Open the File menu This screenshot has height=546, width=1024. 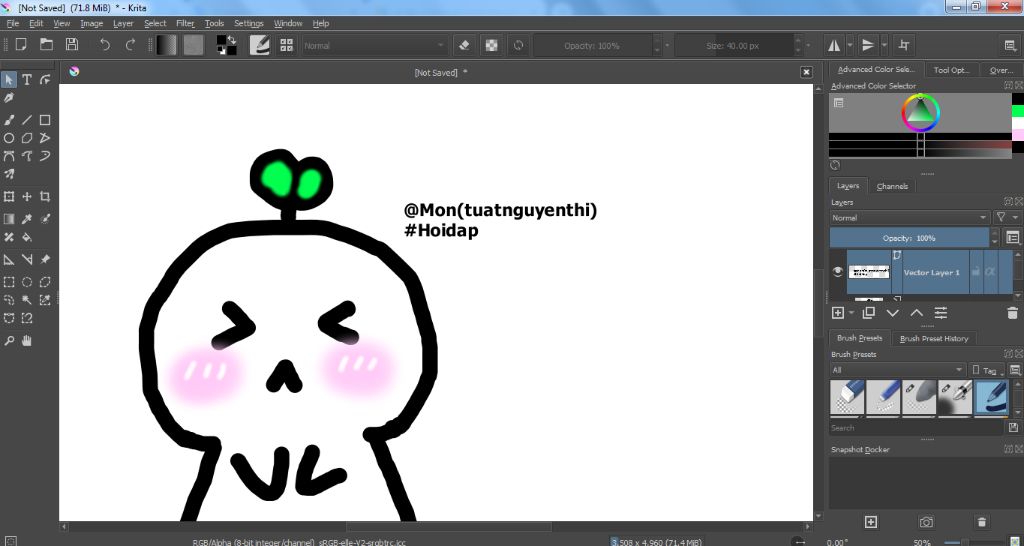point(12,23)
